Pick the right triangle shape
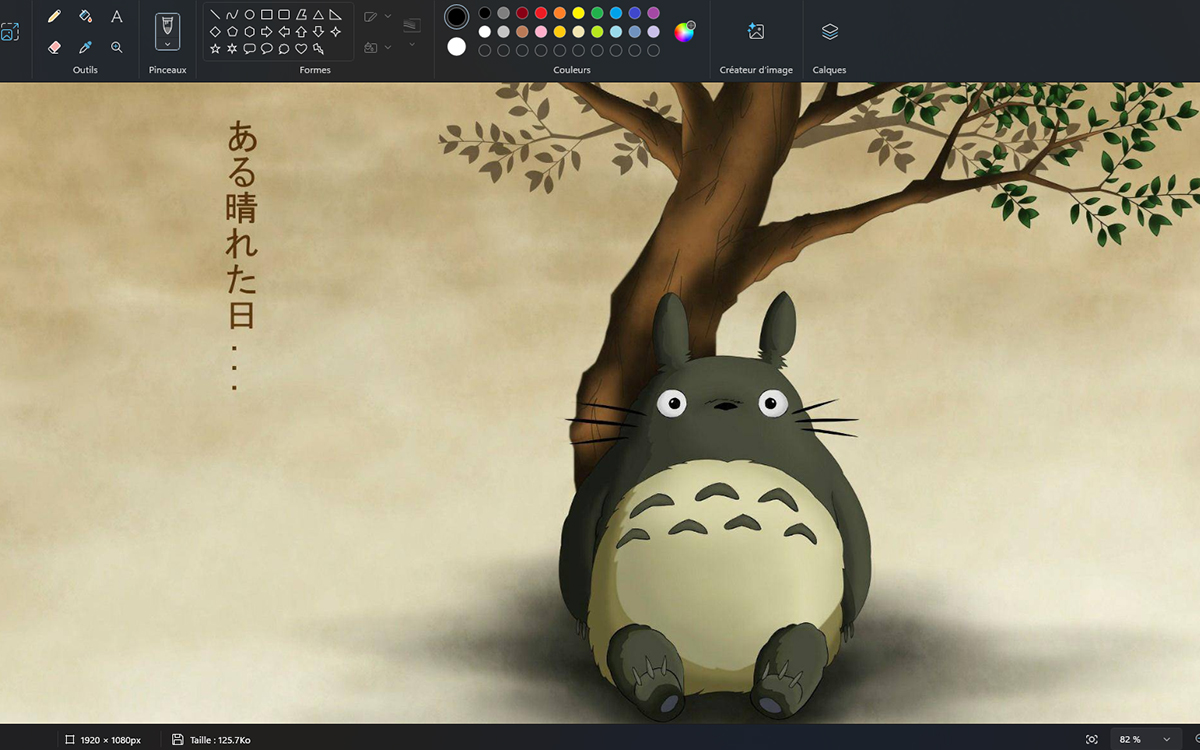The image size is (1200, 750). (x=335, y=15)
